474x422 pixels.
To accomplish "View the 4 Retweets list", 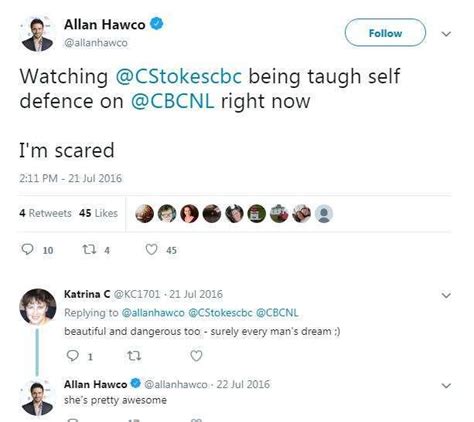I will pos(45,213).
